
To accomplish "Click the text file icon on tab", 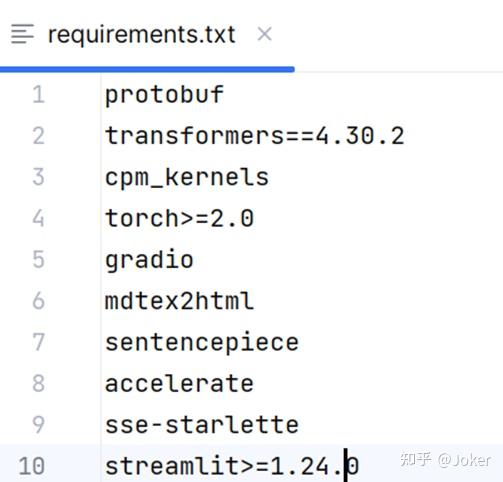I will click(22, 34).
